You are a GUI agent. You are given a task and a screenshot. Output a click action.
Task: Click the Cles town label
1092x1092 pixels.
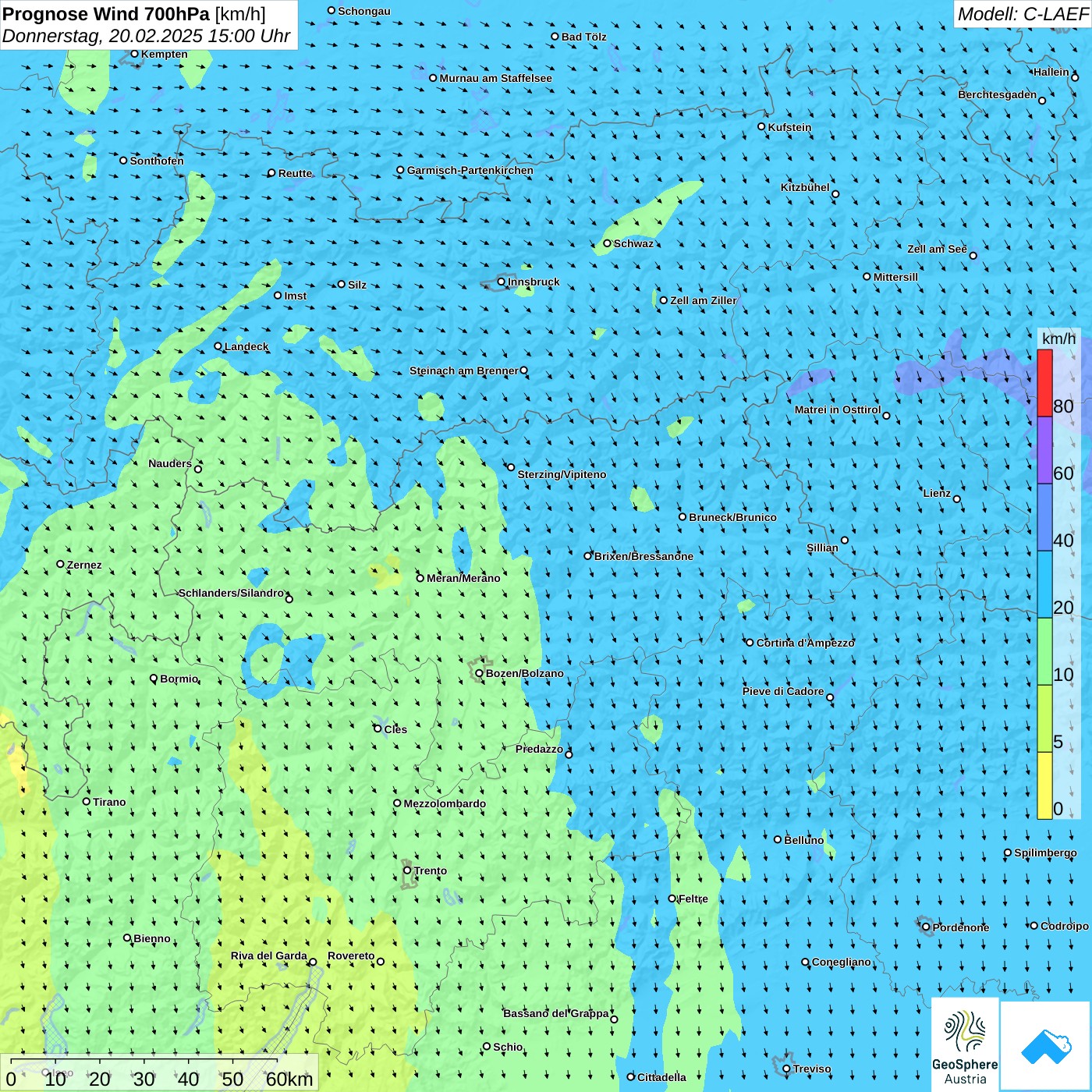pos(395,729)
